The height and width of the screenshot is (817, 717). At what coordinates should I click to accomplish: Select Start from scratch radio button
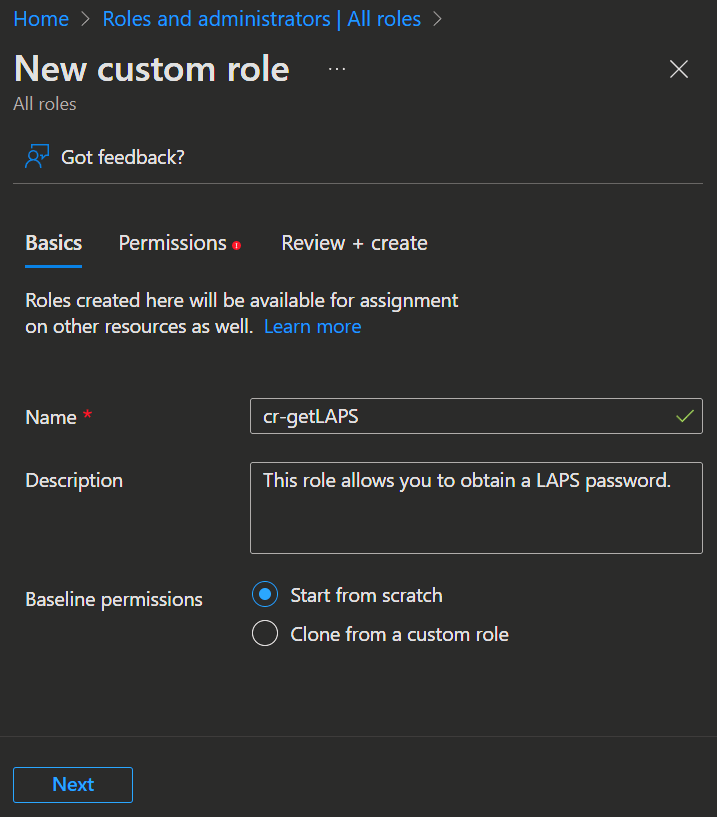(x=265, y=595)
